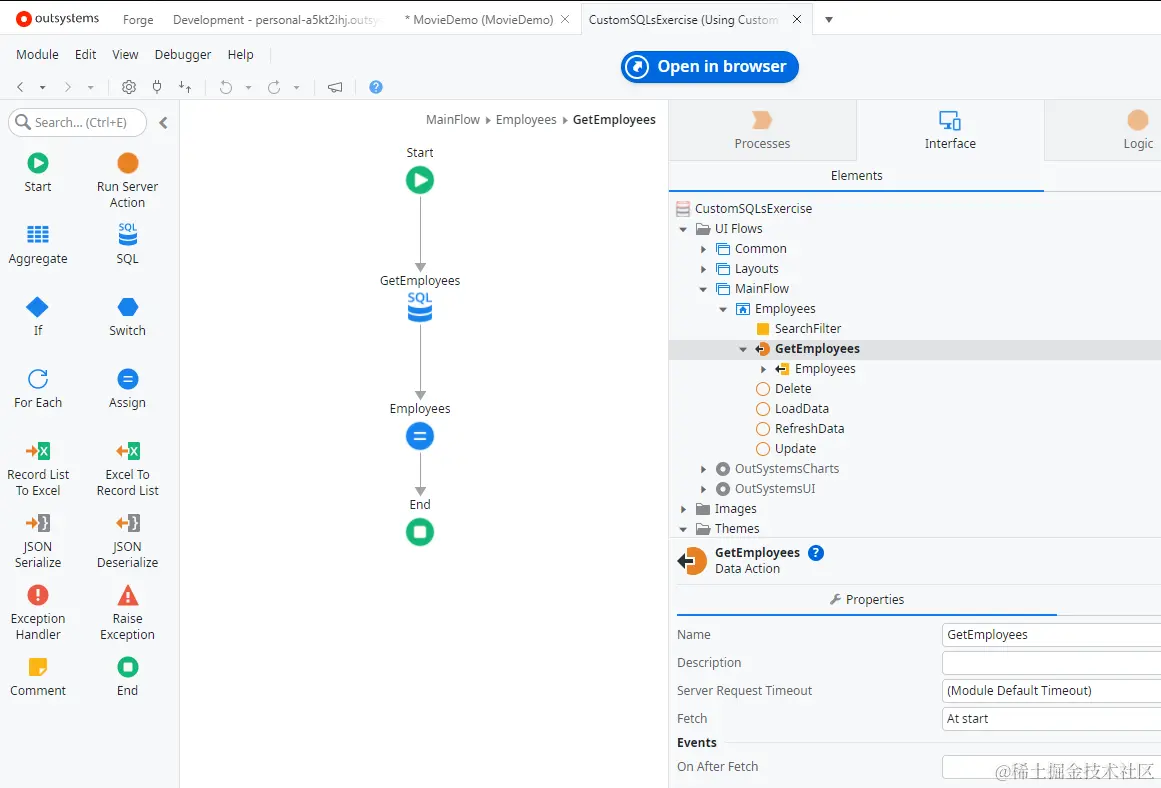Select the LoadData action in tree
The image size is (1161, 788).
pos(801,409)
